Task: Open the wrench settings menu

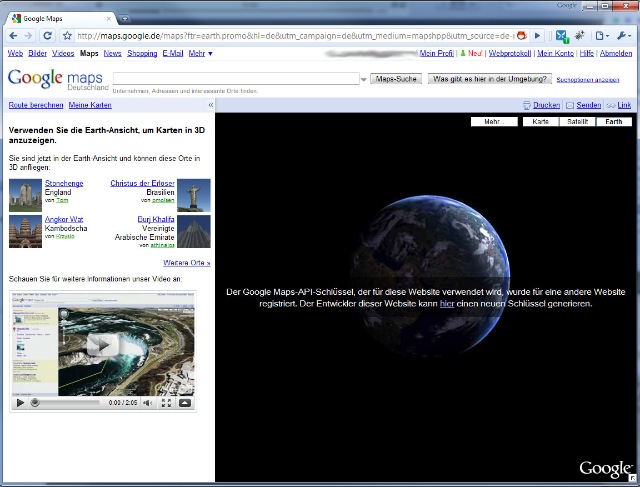Action: (624, 36)
